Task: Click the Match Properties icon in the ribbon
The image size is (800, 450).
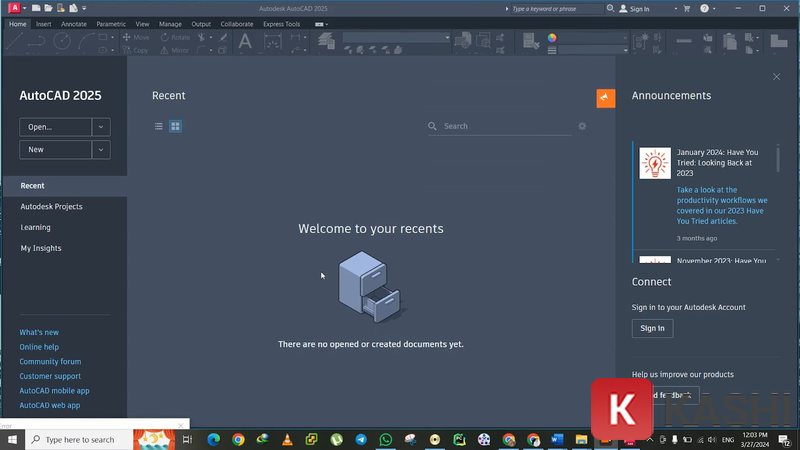Action: pos(531,41)
